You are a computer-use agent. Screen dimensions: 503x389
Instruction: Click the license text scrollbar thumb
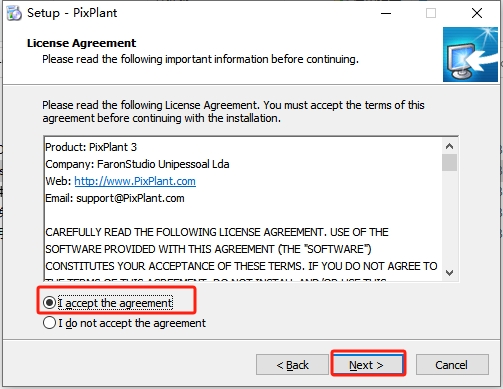tap(449, 162)
